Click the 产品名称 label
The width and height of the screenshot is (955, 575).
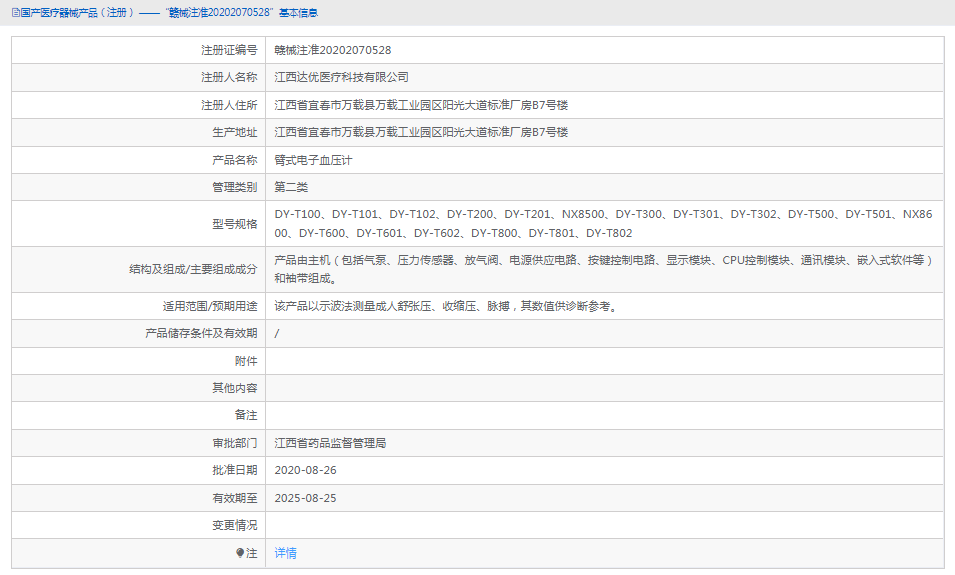tap(234, 160)
